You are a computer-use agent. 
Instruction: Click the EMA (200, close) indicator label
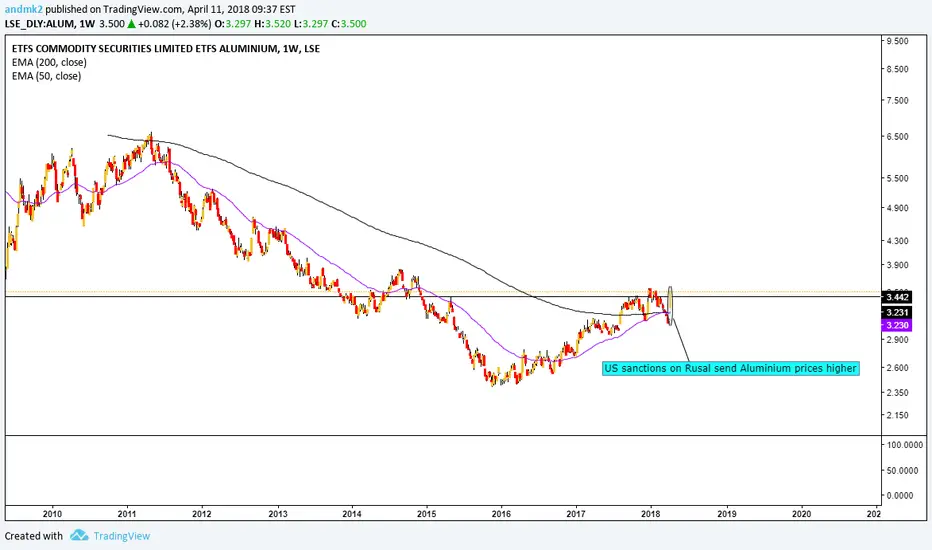click(49, 62)
